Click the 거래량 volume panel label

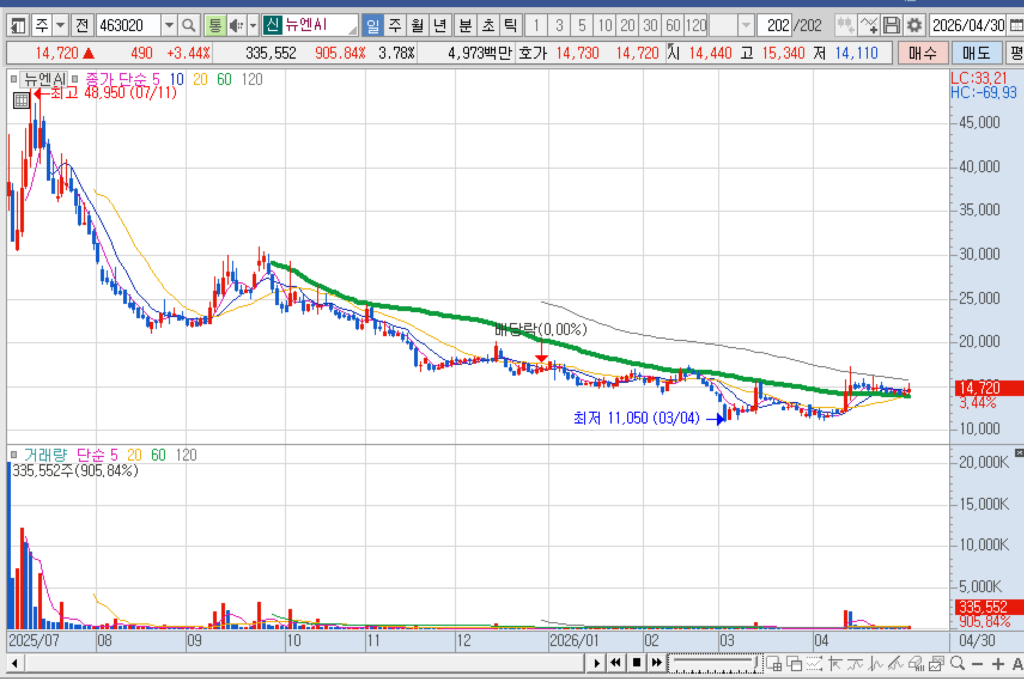click(45, 454)
